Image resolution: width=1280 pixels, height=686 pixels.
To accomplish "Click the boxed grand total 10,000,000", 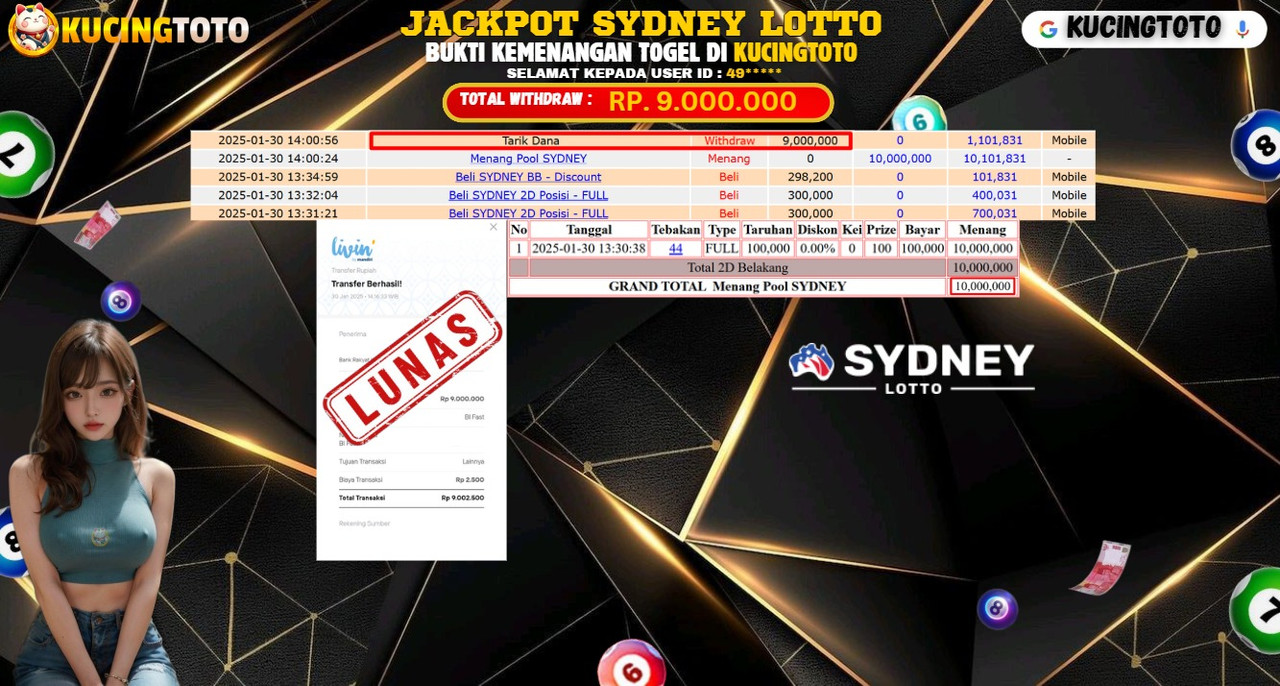I will (983, 287).
